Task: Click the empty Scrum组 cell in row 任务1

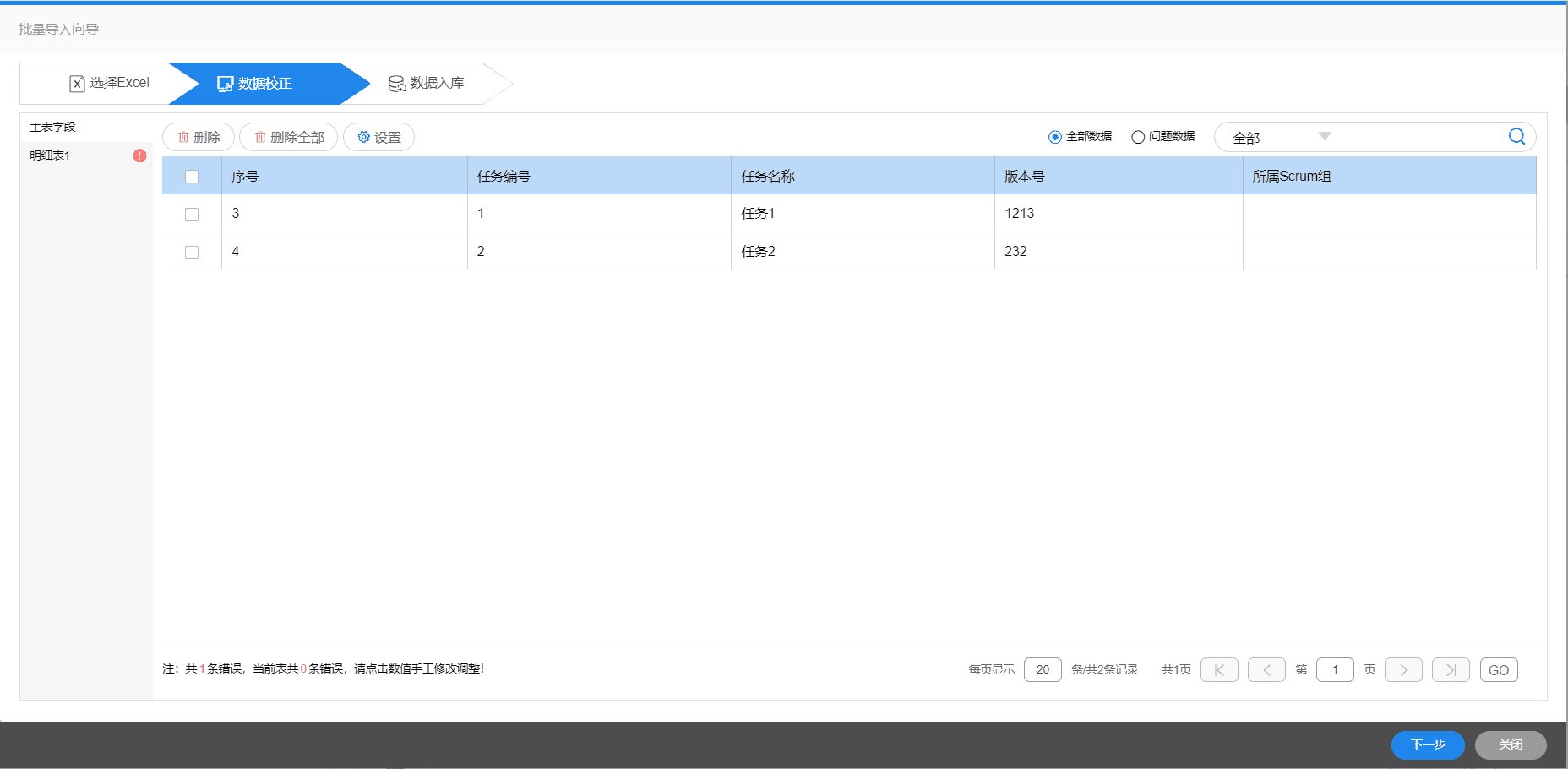Action: [1390, 213]
